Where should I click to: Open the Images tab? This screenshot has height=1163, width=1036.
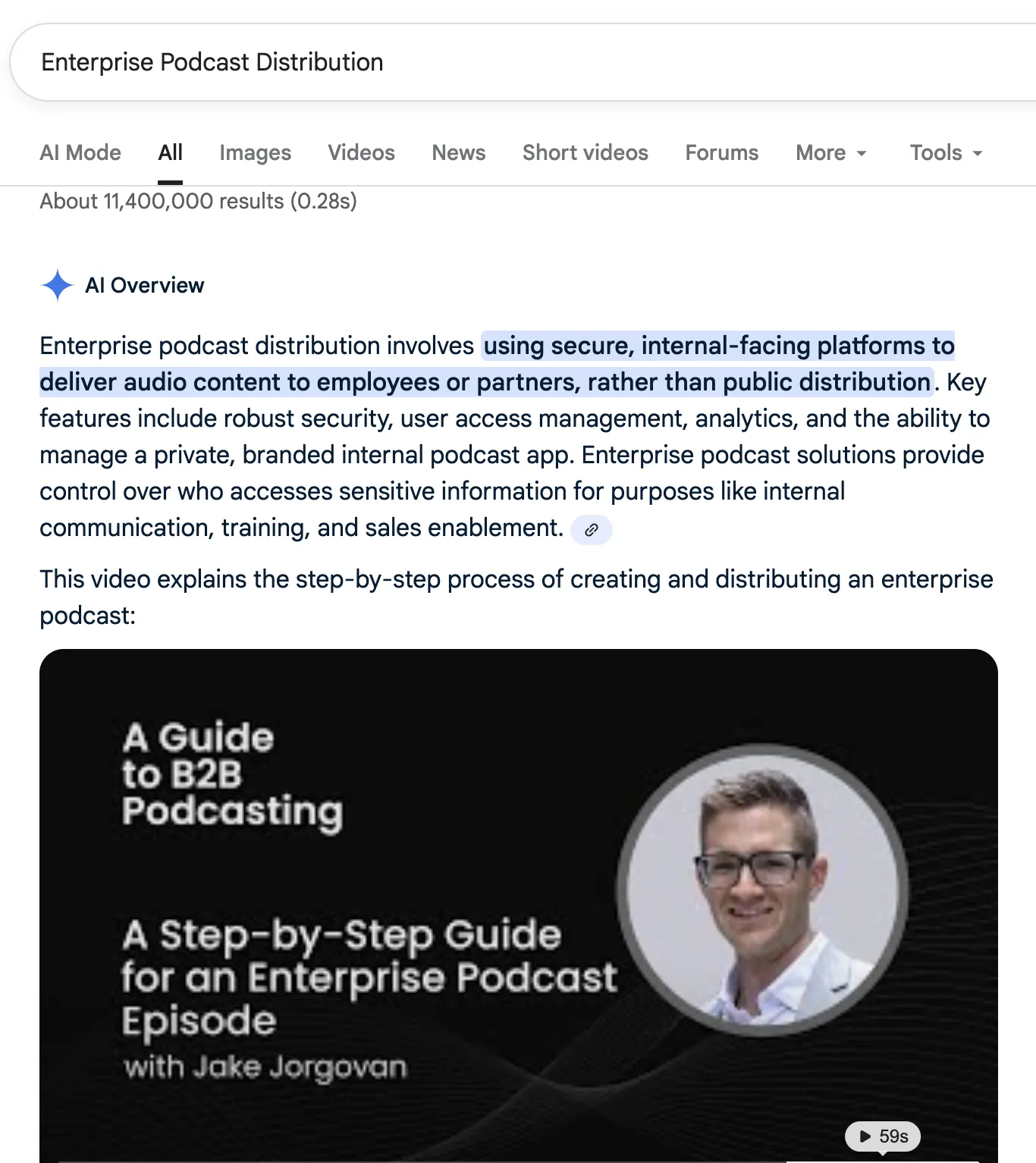(255, 152)
